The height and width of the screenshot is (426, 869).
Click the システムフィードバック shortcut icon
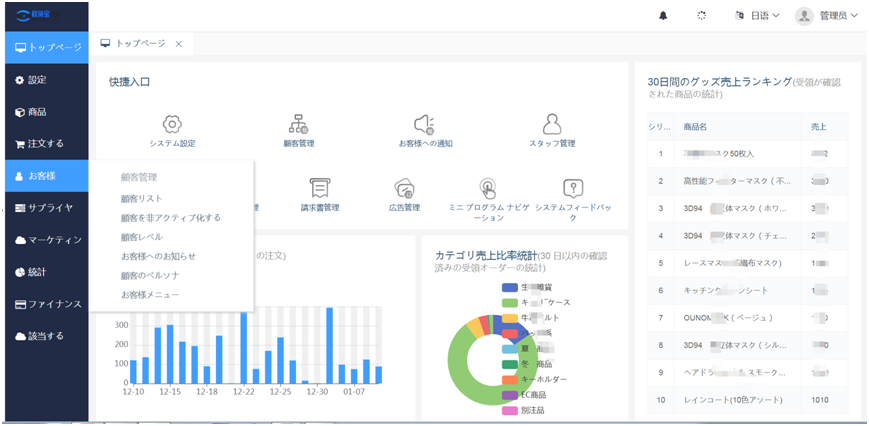click(x=573, y=188)
